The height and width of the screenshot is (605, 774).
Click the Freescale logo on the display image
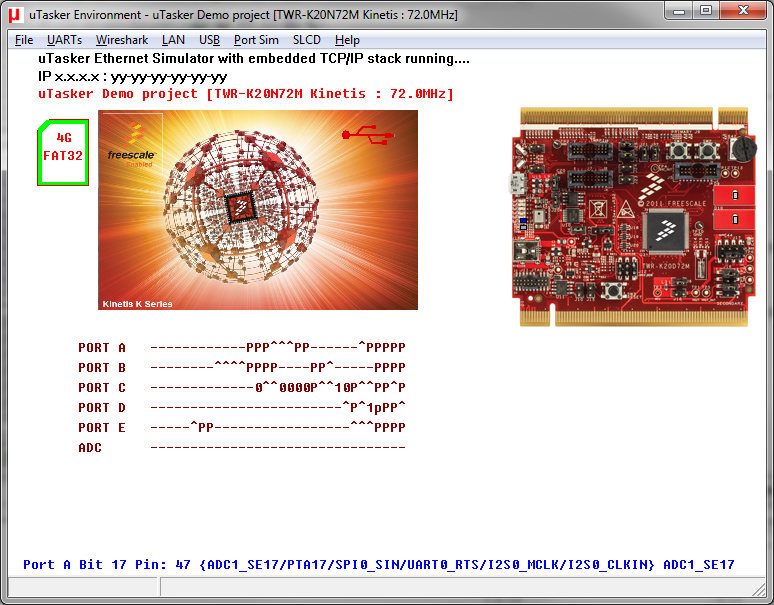131,146
